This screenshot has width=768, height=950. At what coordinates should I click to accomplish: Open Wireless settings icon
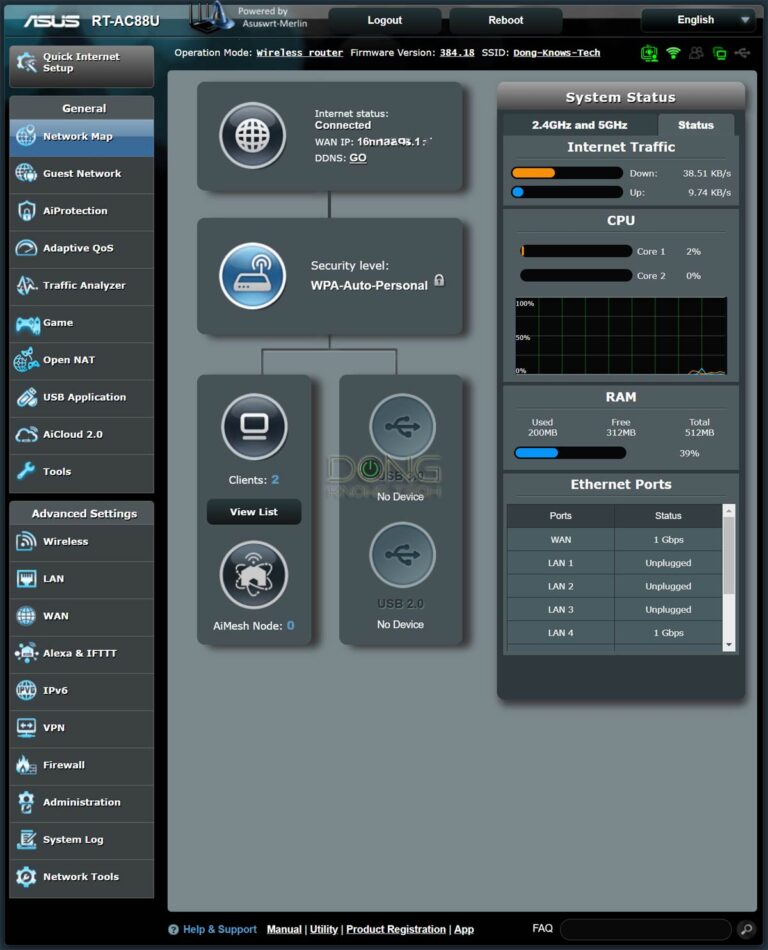(x=26, y=541)
